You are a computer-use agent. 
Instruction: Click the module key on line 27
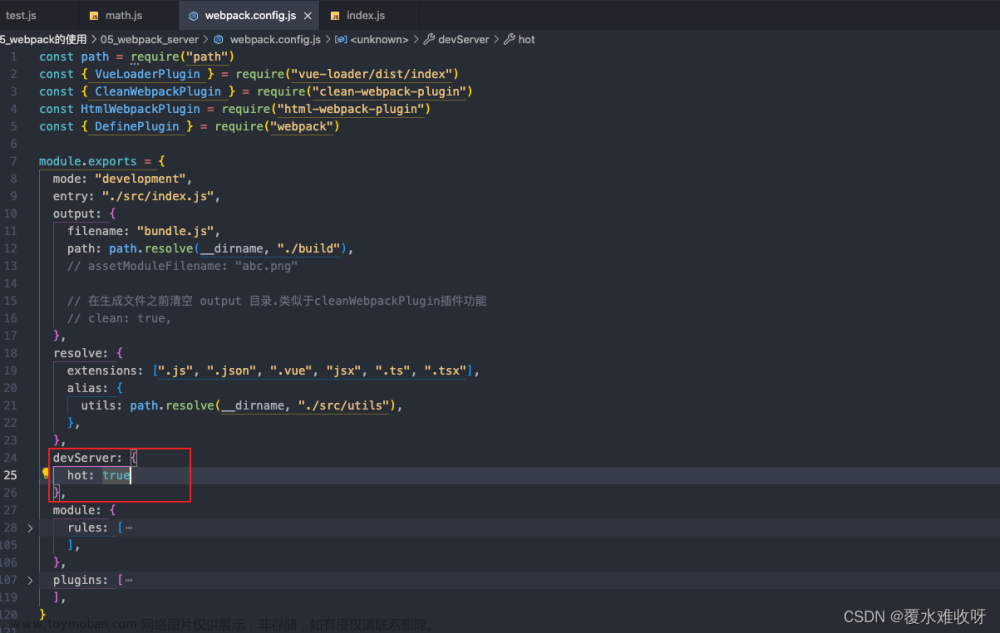point(74,510)
